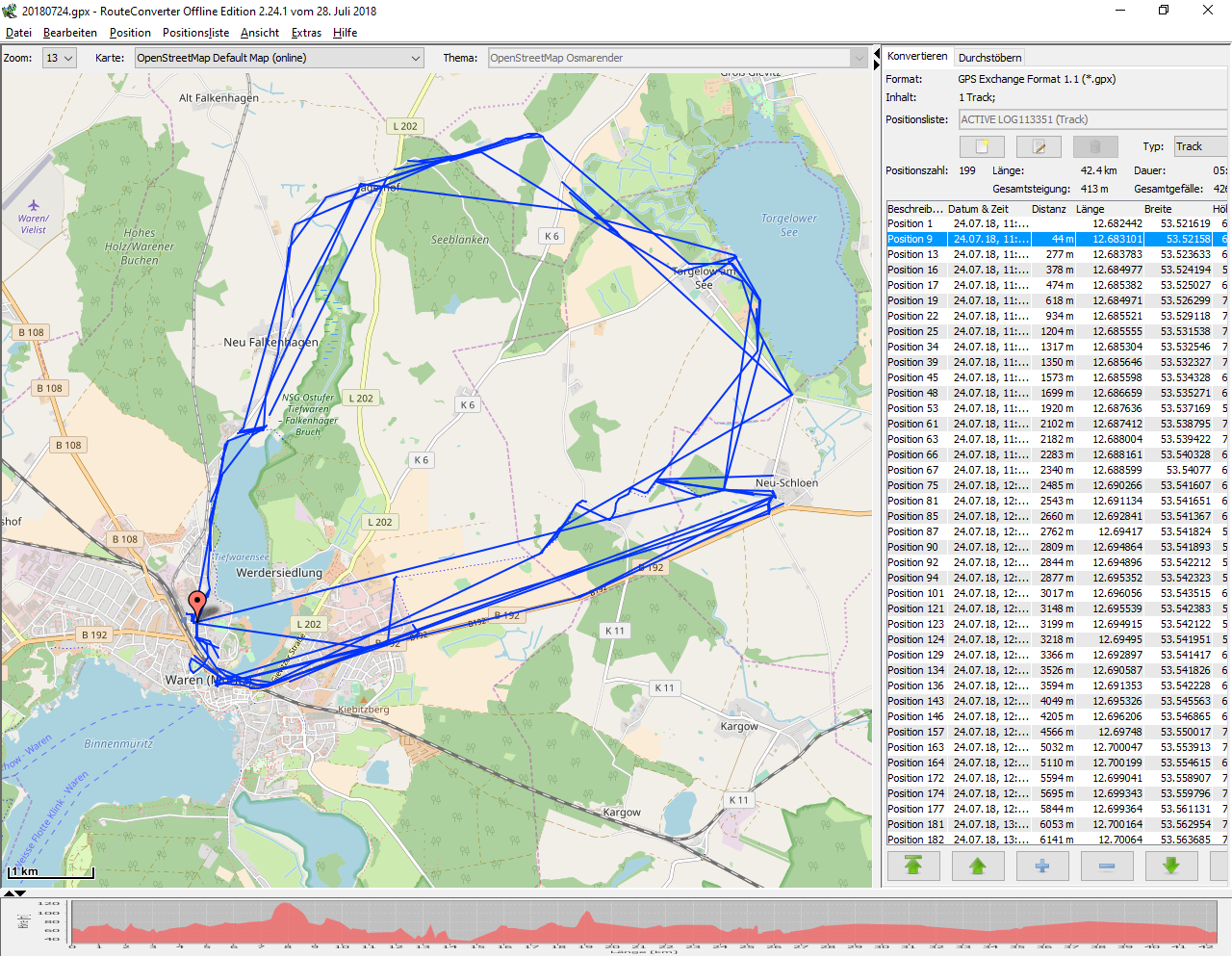Open the Extras menu
Screen dimensions: 1232x957
point(306,33)
